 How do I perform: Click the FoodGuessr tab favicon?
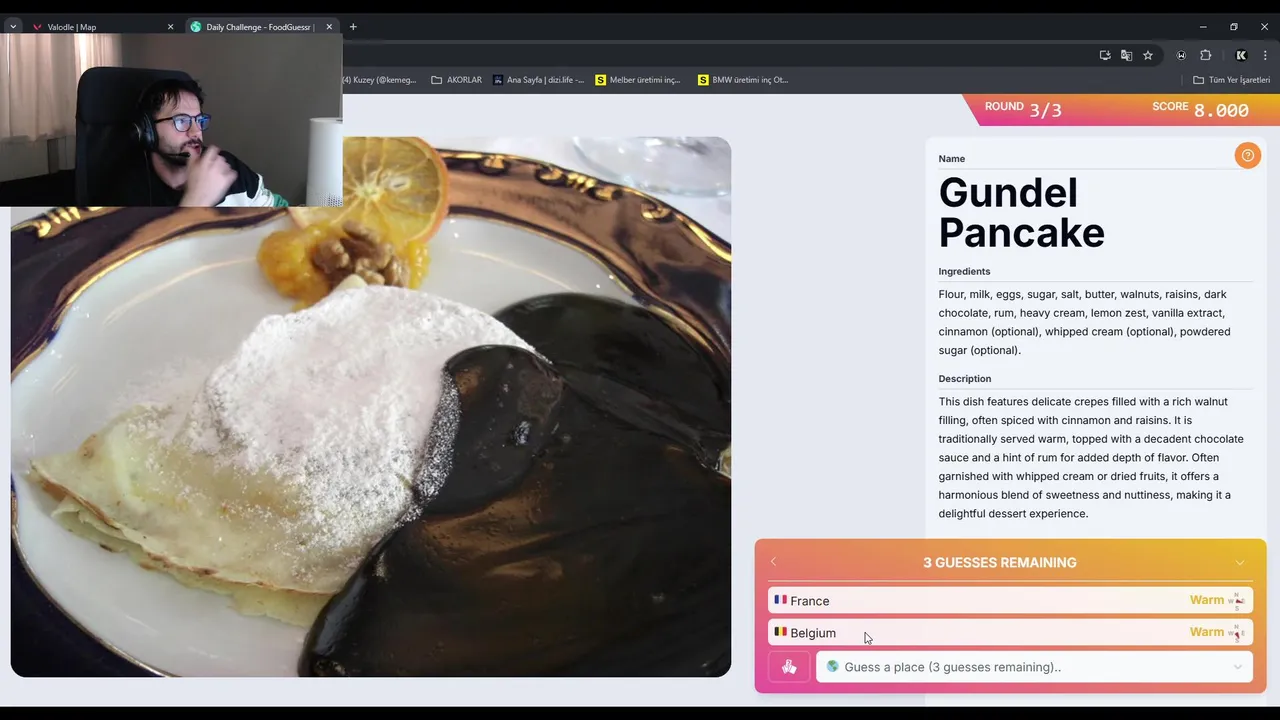coord(196,27)
